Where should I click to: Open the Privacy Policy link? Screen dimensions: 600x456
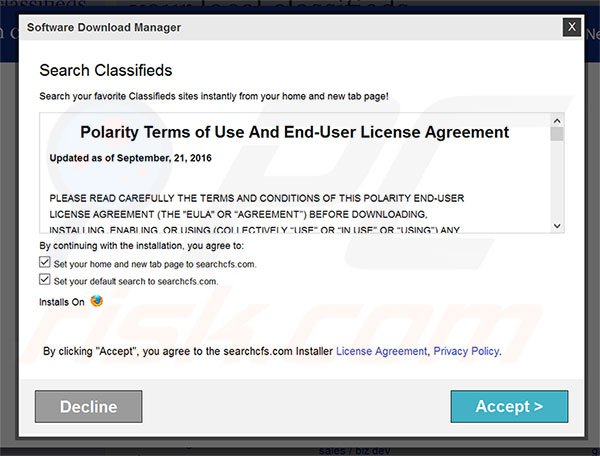click(466, 351)
